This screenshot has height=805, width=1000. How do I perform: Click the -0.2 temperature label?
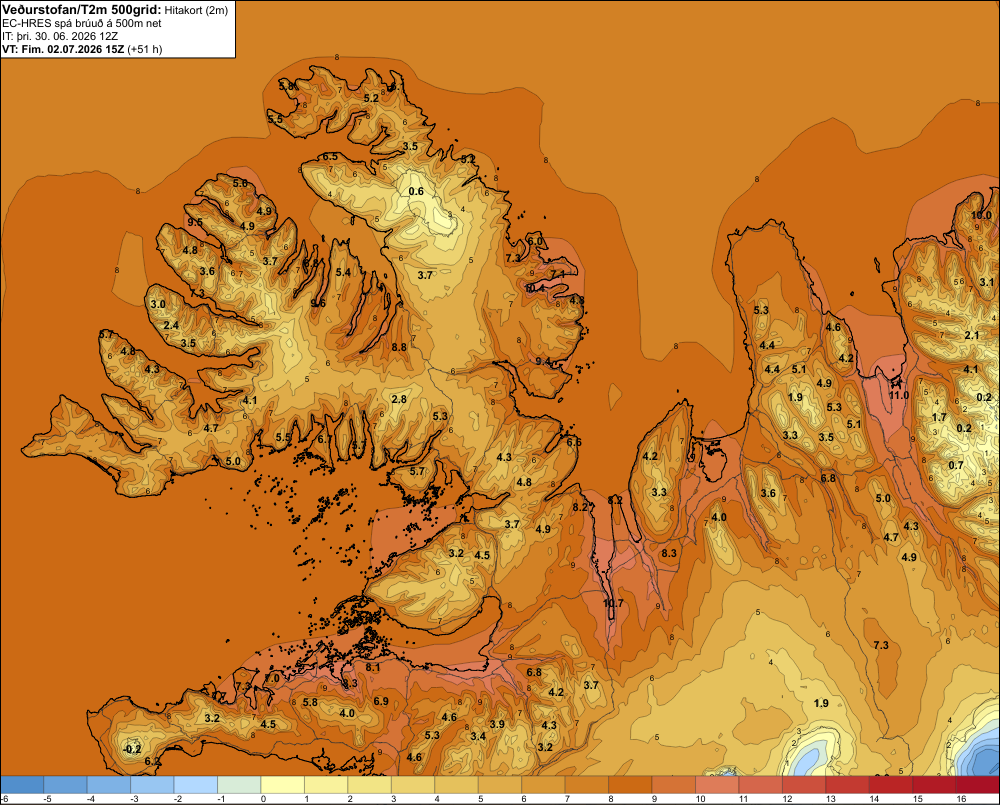click(131, 749)
